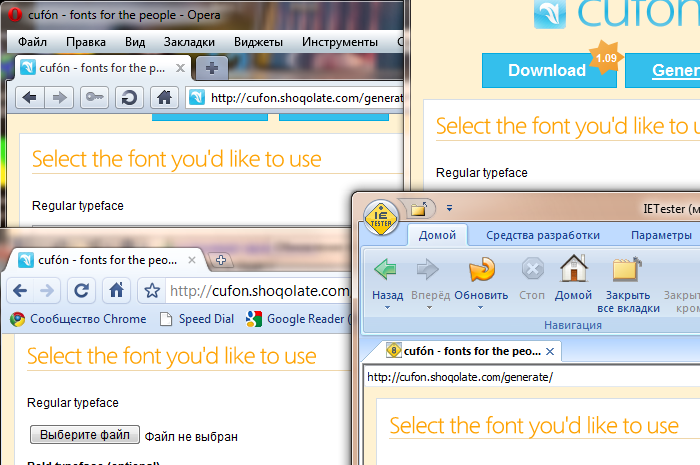Viewport: 700px width, 465px height.
Task: Click the Opera address bar URL
Action: point(307,98)
